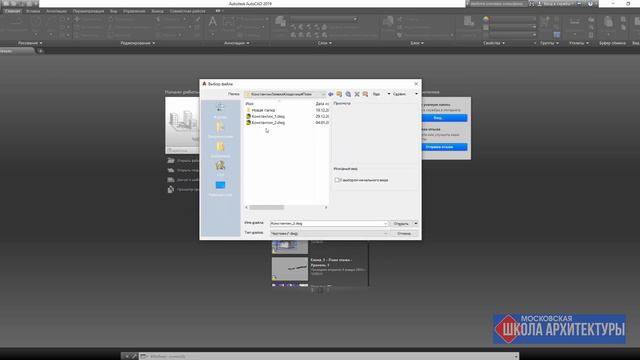Expand the Имя файла history dropdown
The width and height of the screenshot is (640, 360).
click(385, 224)
